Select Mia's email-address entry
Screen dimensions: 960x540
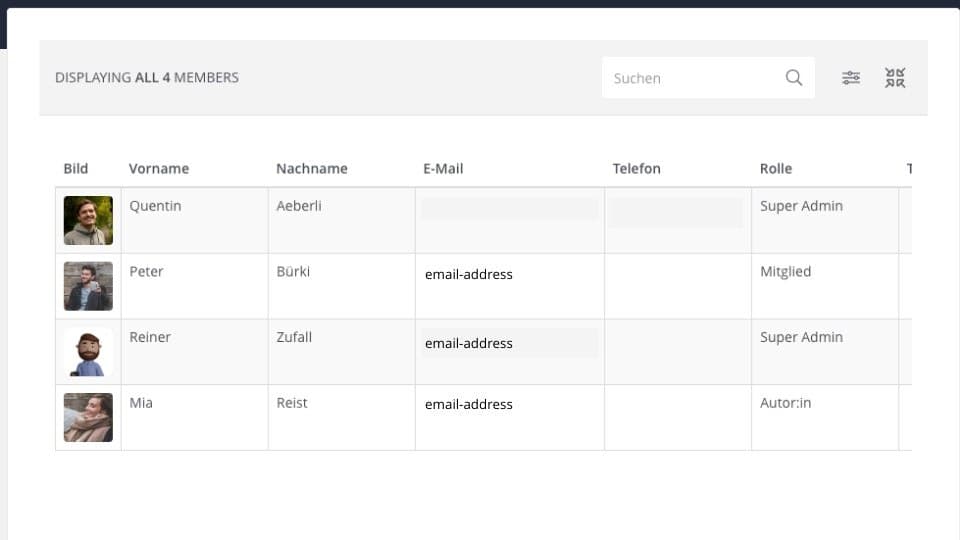[x=469, y=404]
